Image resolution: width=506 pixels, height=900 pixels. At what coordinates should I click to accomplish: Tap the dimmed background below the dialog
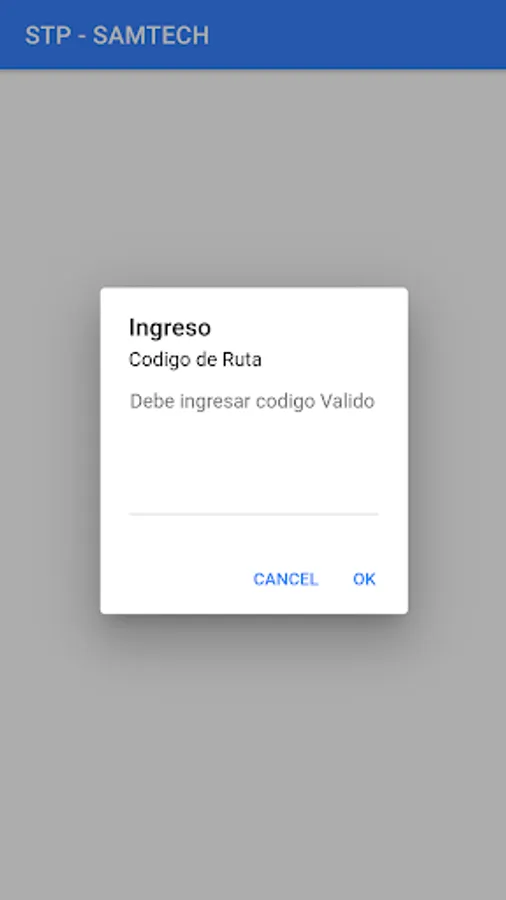(253, 758)
